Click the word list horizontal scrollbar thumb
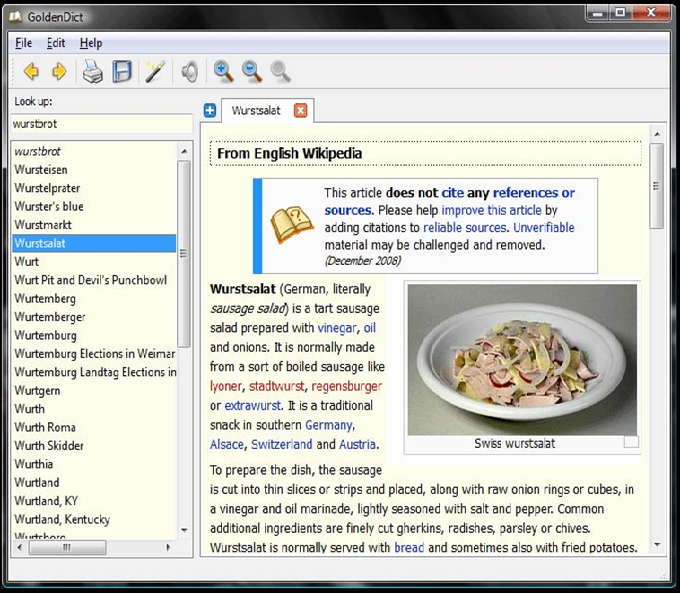Viewport: 680px width, 593px height. [x=67, y=547]
